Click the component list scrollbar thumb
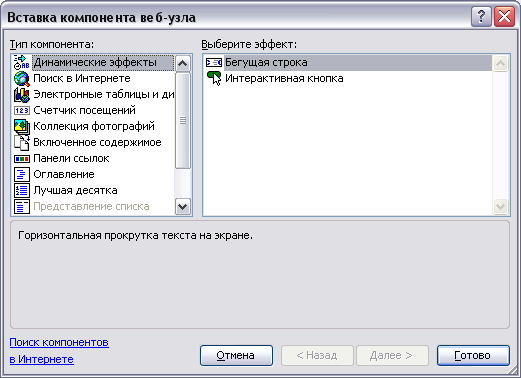The width and height of the screenshot is (521, 378). tap(183, 120)
